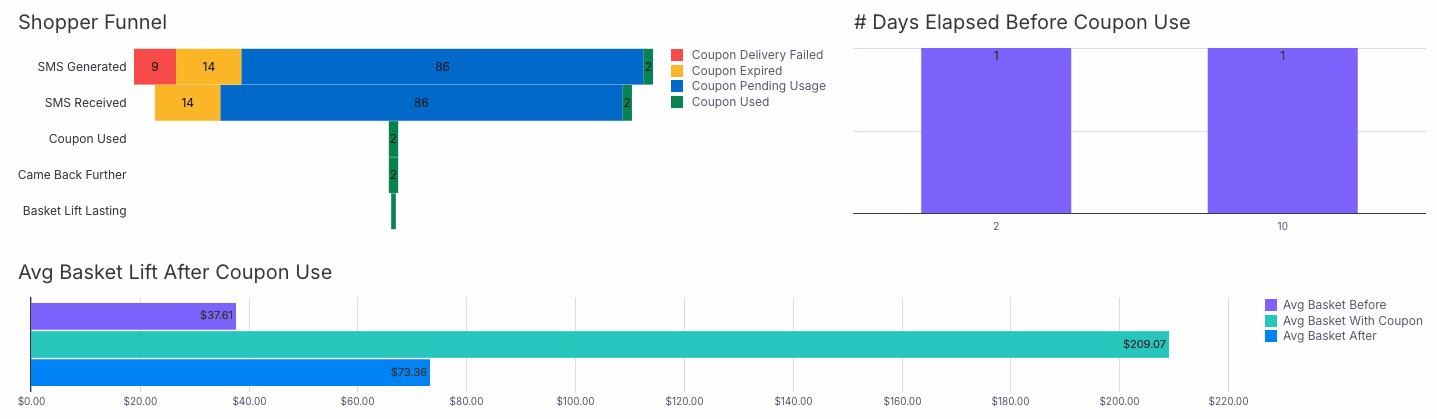Select the red bar segment labeled 9

tap(155, 67)
